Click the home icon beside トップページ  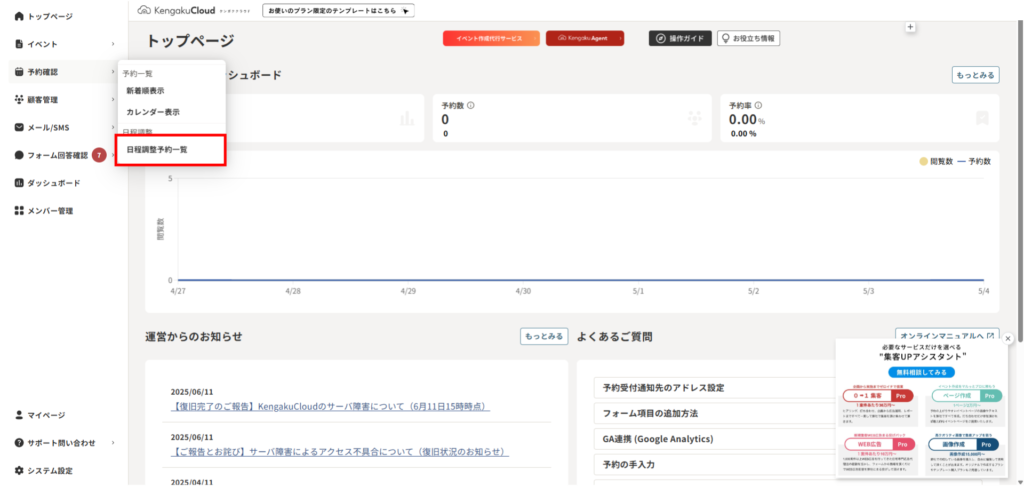[x=19, y=16]
